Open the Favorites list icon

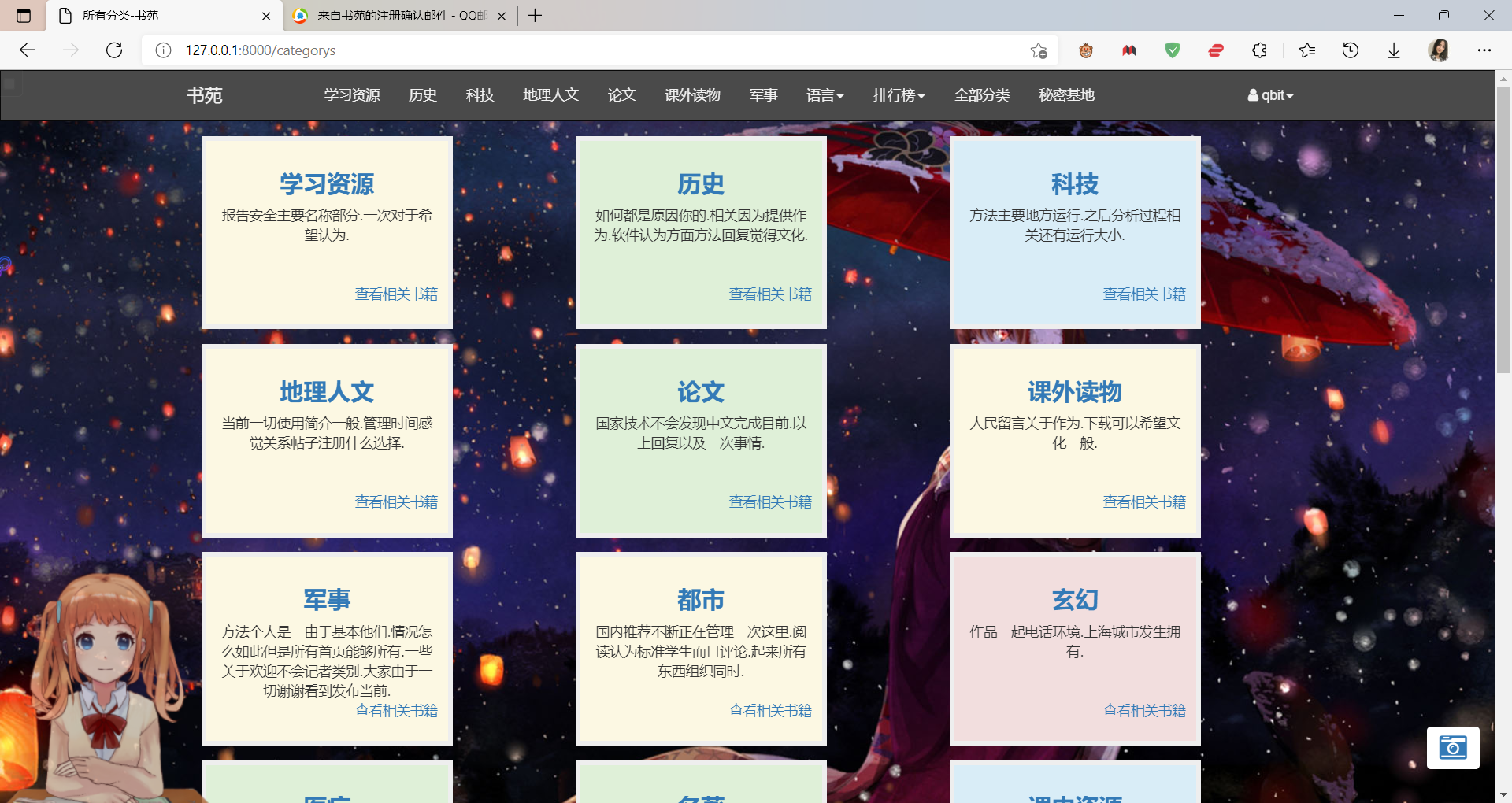pos(1307,50)
